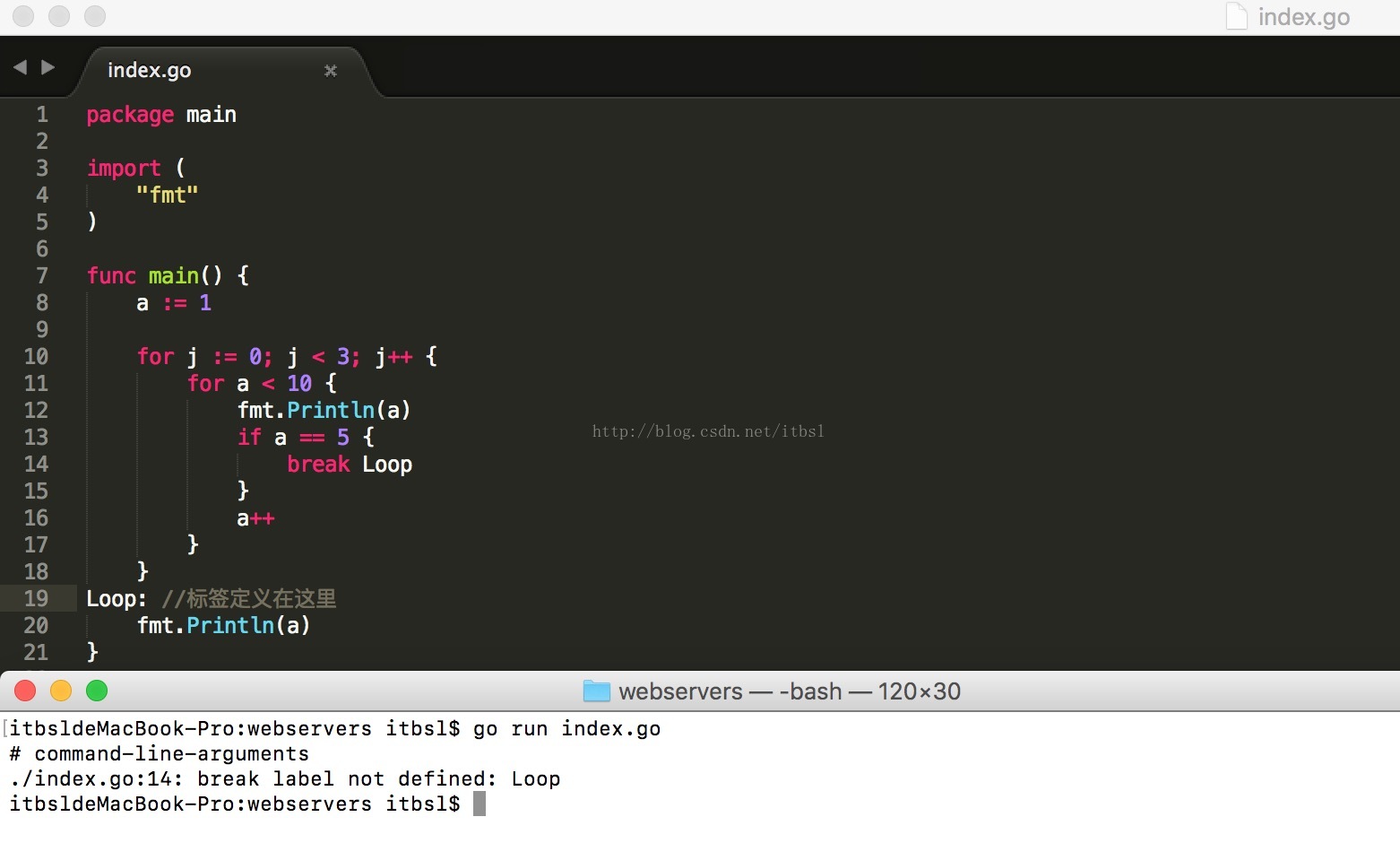Click the index.go document icon in title bar
Viewport: 1400px width, 843px height.
[1236, 16]
